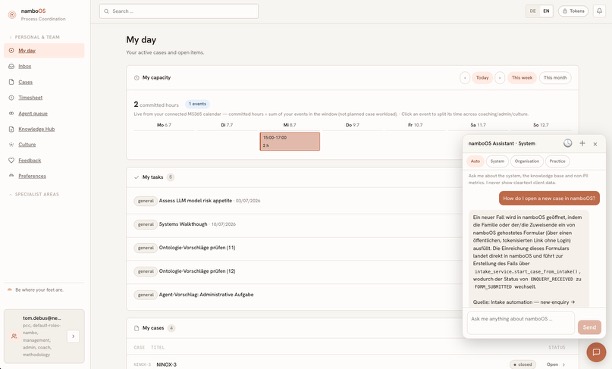Click Open on NINOX-3 case

click(x=555, y=364)
